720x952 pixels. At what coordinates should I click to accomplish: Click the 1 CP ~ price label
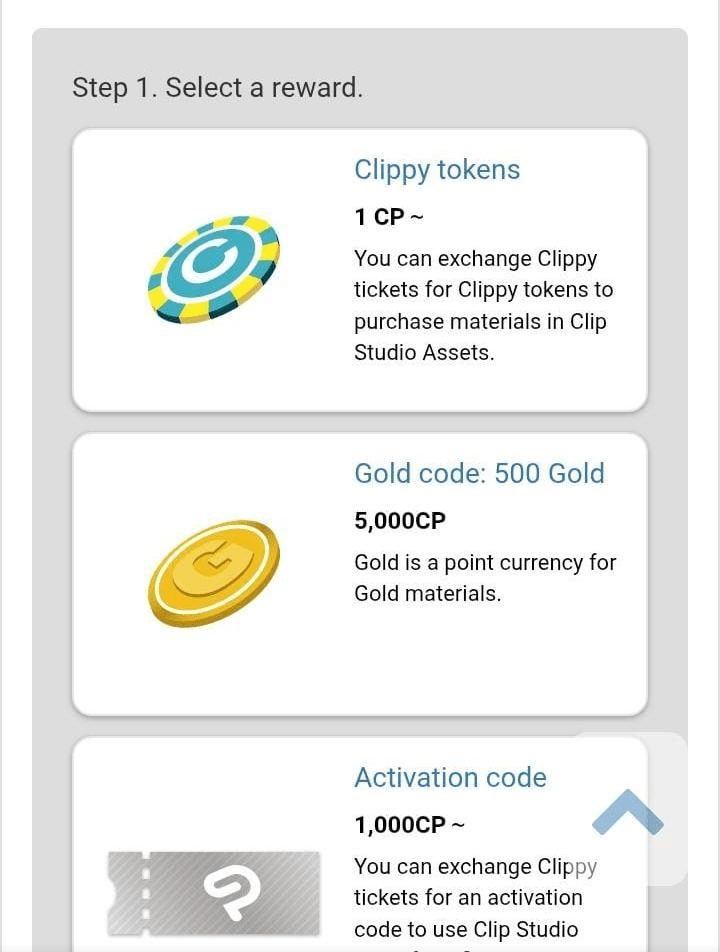[x=389, y=217]
